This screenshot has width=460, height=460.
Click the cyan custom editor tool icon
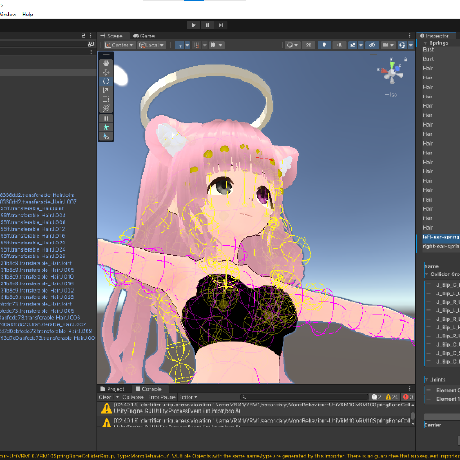106,127
